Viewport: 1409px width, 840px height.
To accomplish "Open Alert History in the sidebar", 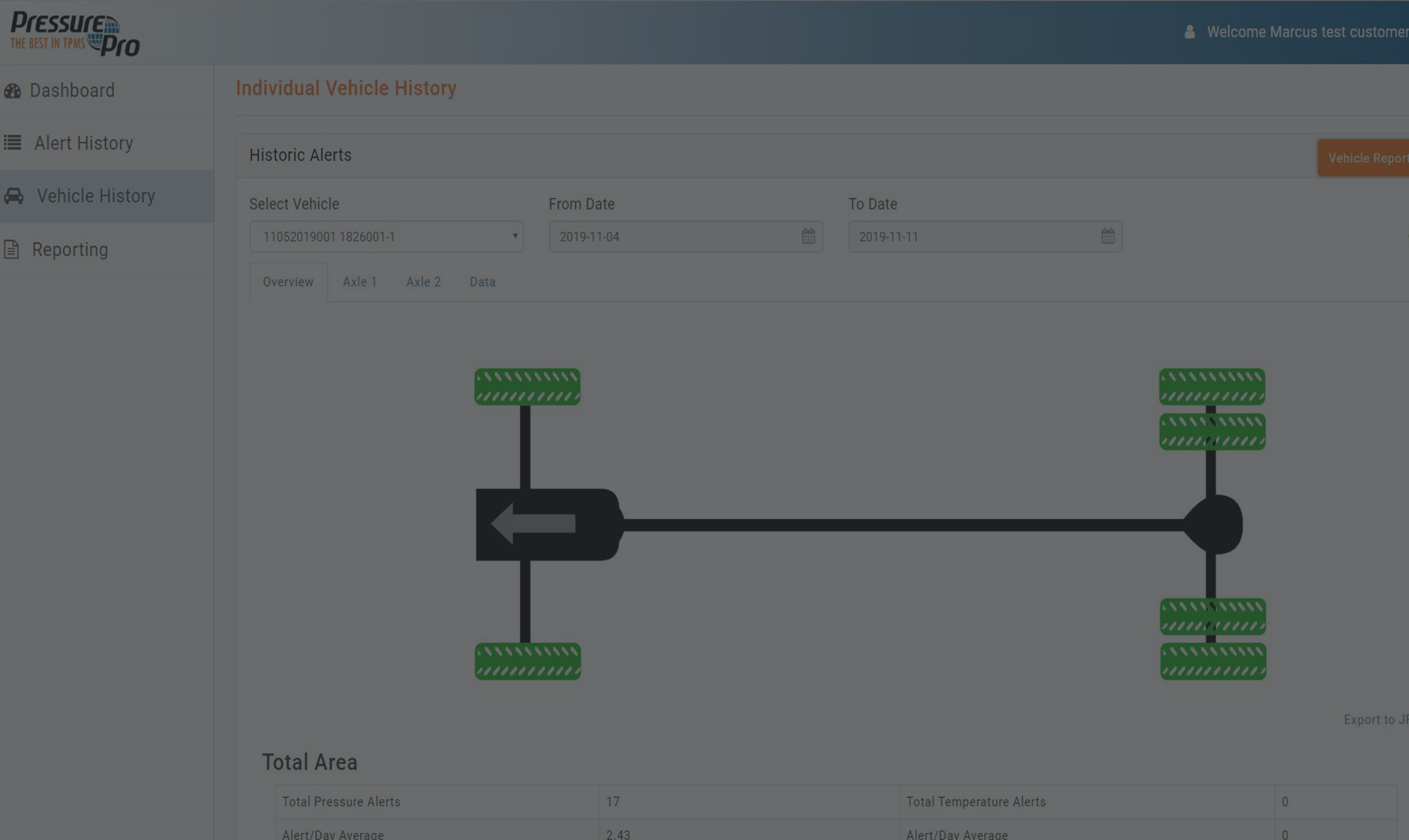I will [84, 143].
